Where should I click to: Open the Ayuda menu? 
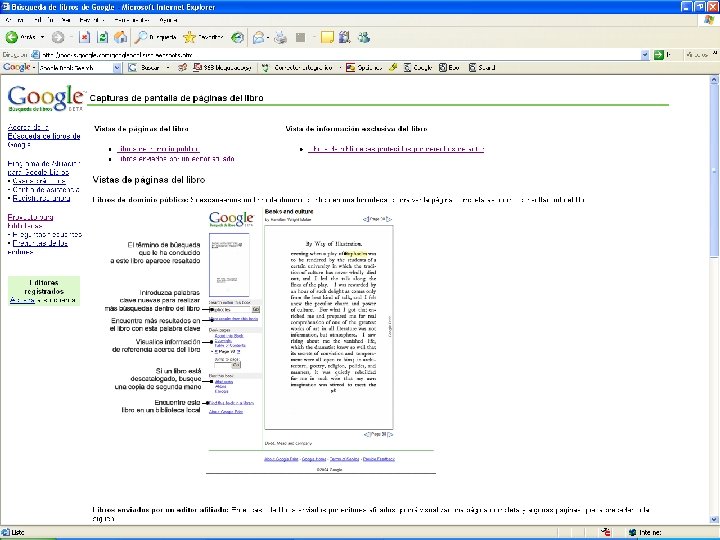tap(168, 20)
